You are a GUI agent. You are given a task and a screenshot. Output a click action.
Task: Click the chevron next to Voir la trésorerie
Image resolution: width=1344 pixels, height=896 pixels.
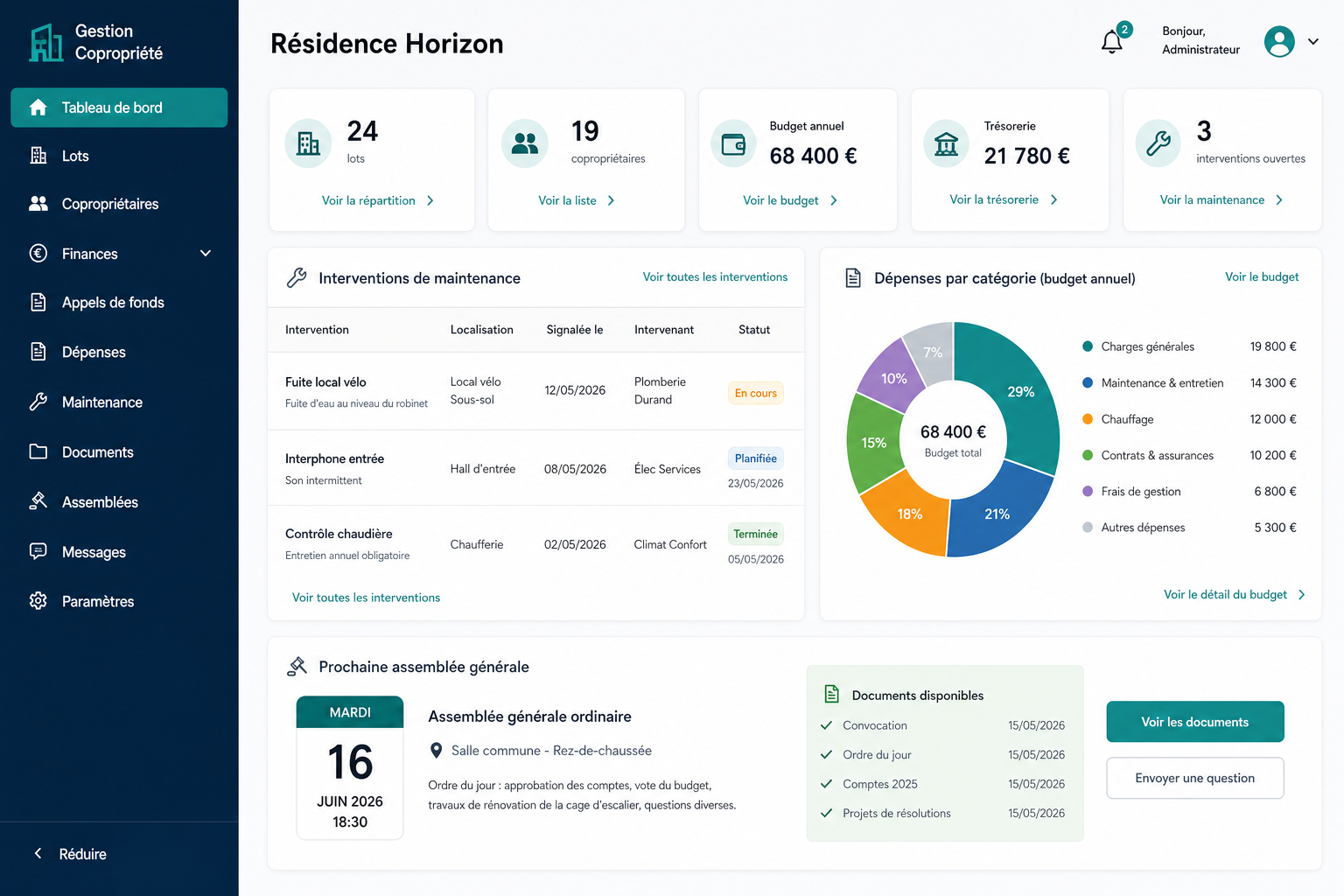[x=1054, y=199]
